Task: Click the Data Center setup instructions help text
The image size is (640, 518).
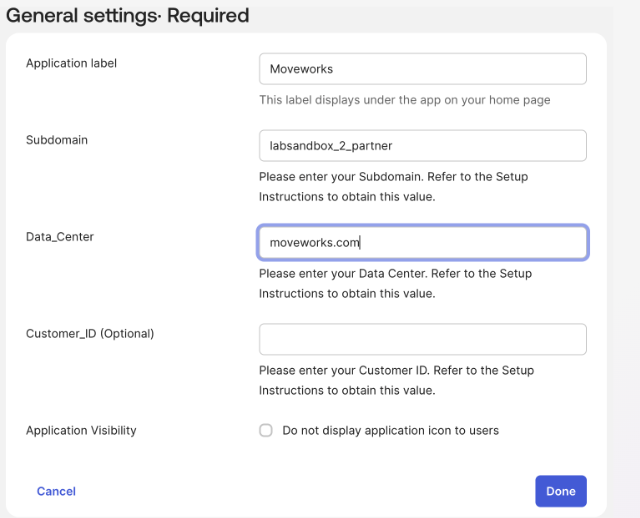Action: (x=395, y=283)
